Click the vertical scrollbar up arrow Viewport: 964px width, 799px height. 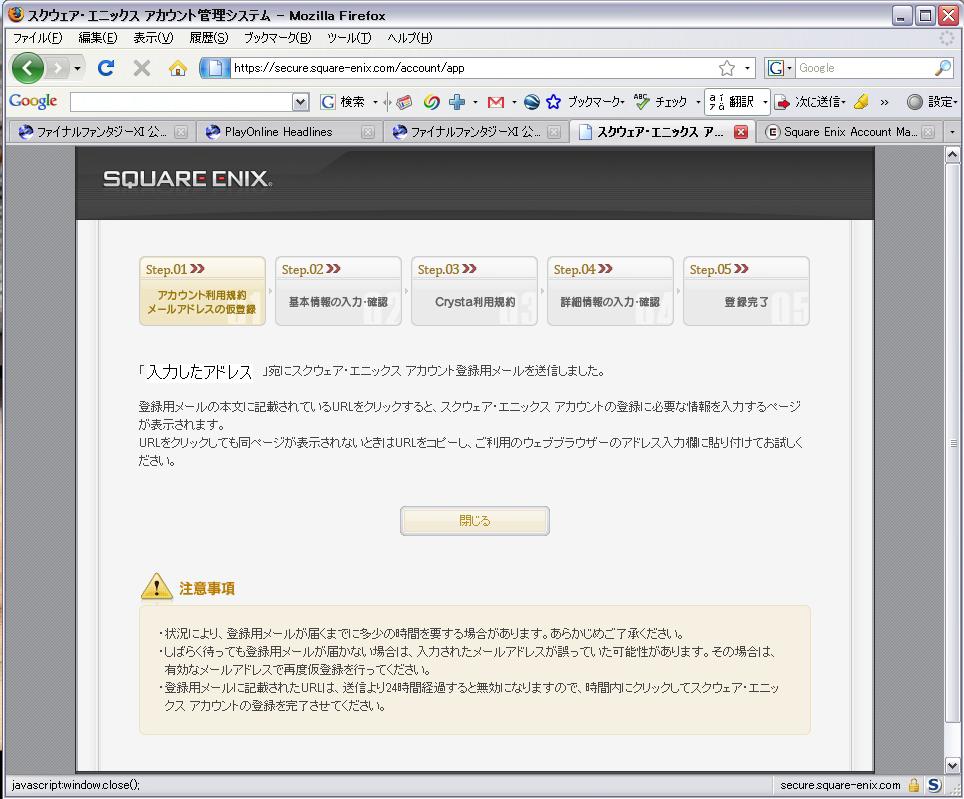coord(952,154)
